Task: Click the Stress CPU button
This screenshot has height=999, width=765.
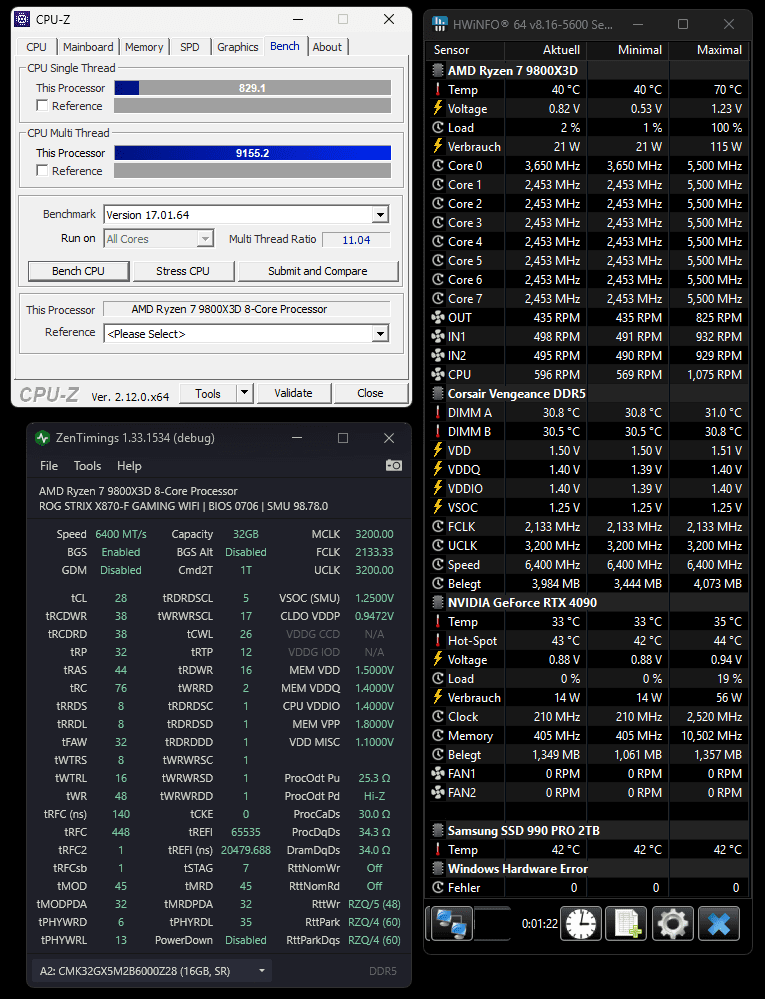Action: coord(183,271)
